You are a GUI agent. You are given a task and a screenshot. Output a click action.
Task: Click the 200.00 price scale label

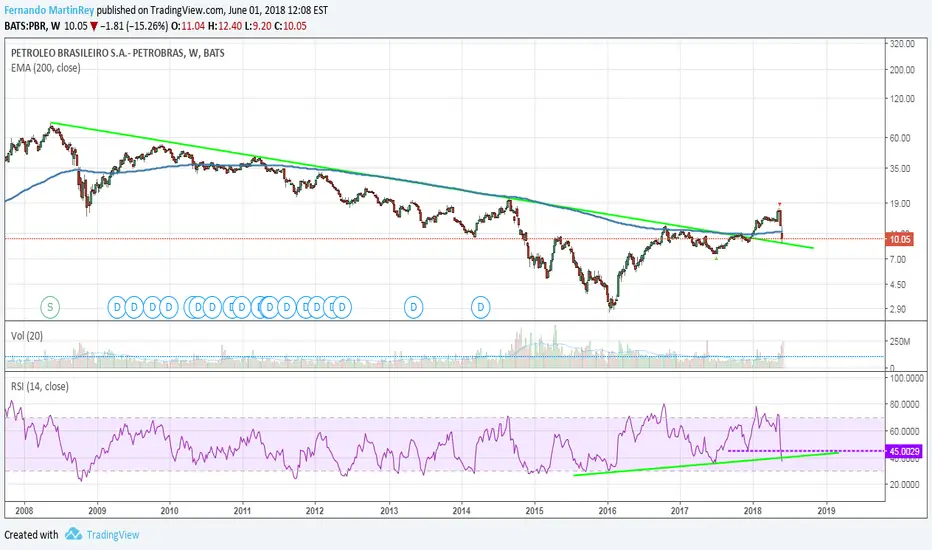(x=902, y=70)
